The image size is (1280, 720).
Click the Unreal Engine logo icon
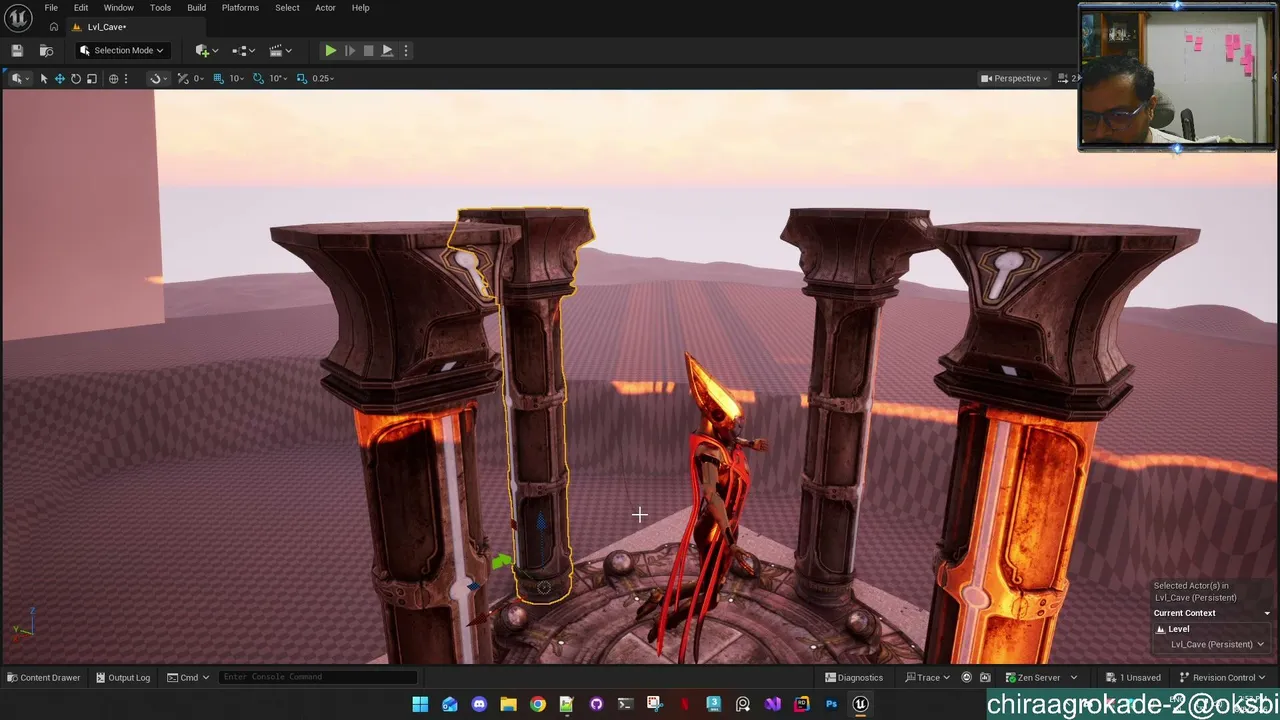tap(19, 18)
